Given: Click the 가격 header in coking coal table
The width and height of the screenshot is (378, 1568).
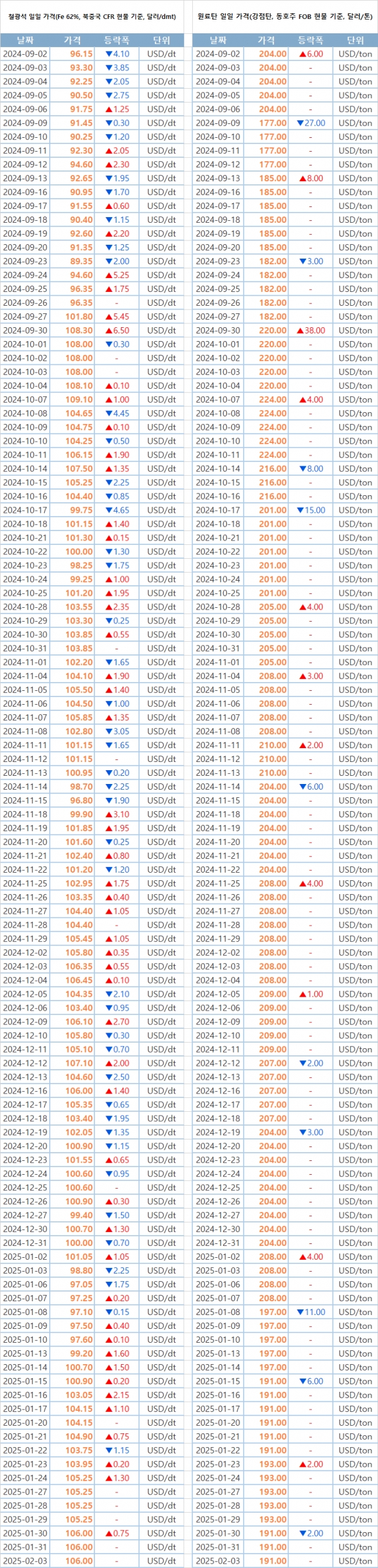Looking at the screenshot, I should pyautogui.click(x=266, y=40).
